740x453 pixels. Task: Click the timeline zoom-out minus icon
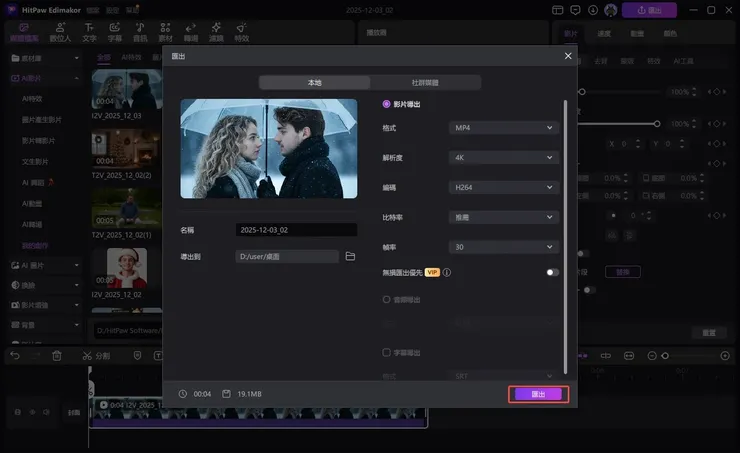click(652, 355)
